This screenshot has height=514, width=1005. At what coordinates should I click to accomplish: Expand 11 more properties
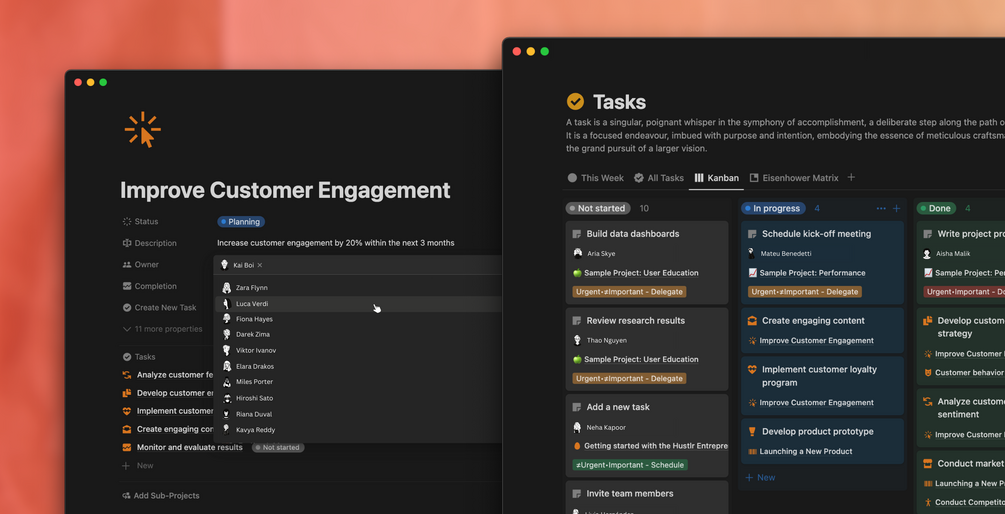click(x=162, y=329)
